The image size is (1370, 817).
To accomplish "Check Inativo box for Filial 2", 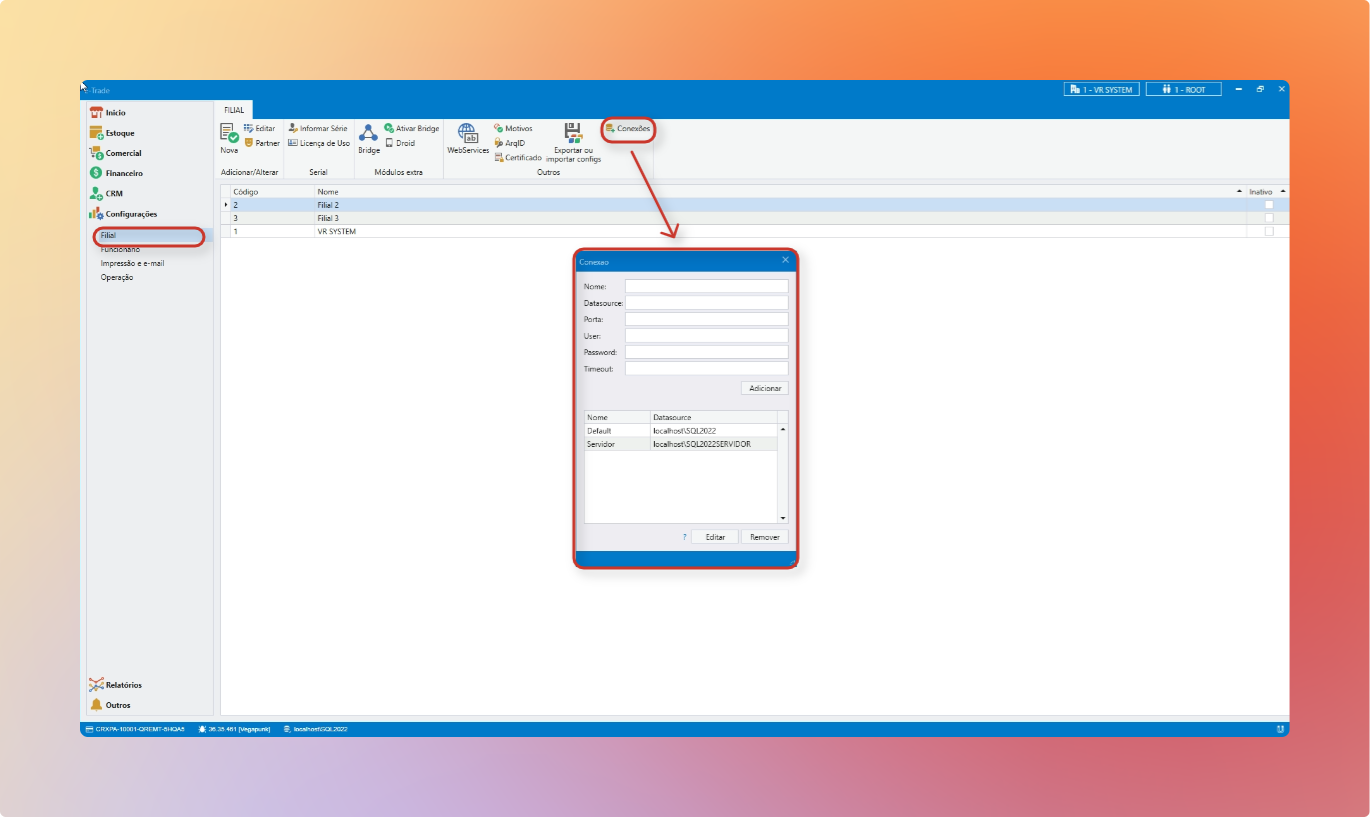I will [x=1269, y=205].
